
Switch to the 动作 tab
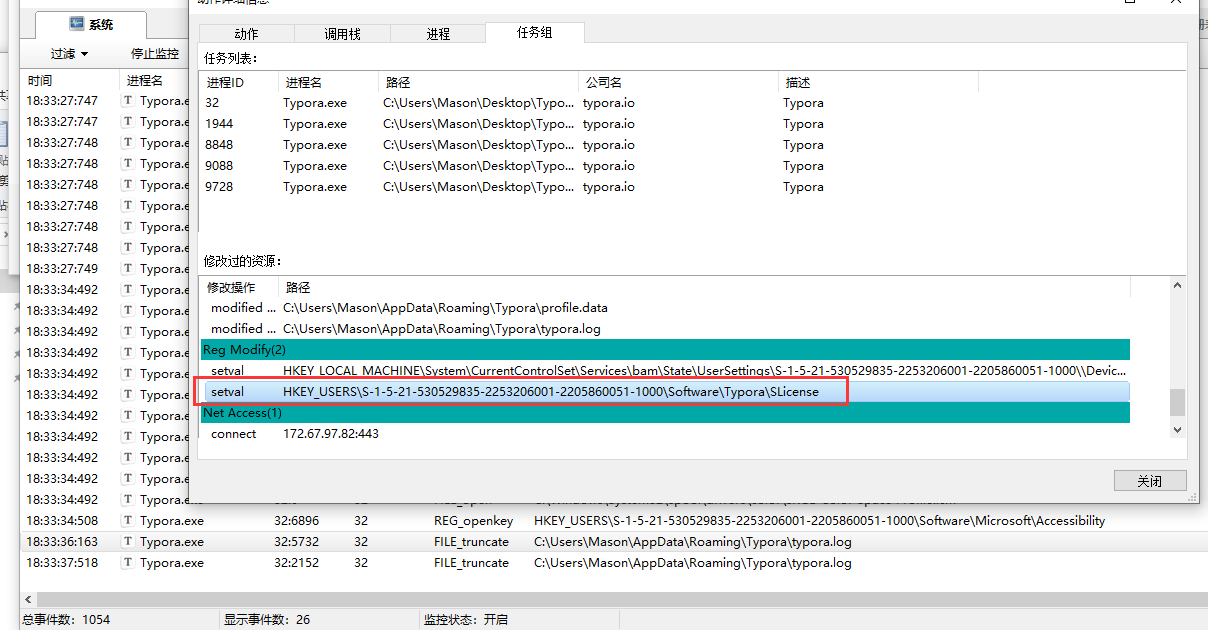click(246, 34)
